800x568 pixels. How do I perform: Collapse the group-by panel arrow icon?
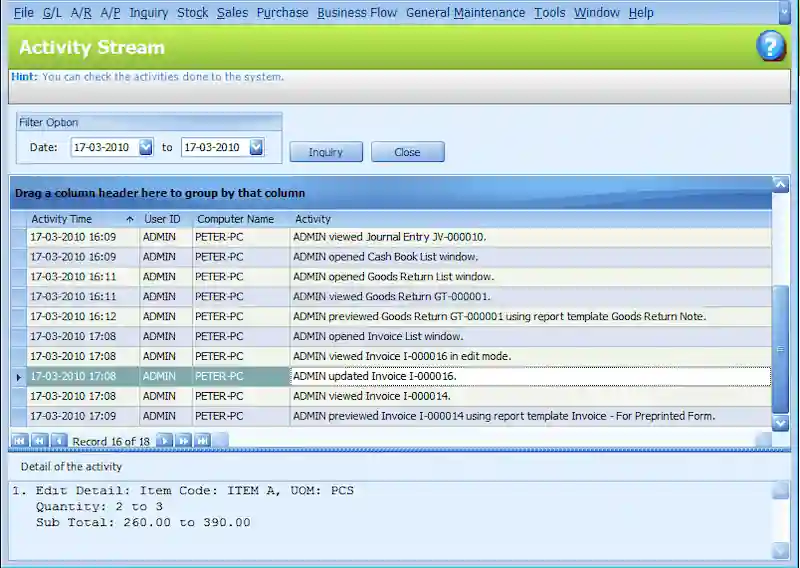pyautogui.click(x=781, y=185)
